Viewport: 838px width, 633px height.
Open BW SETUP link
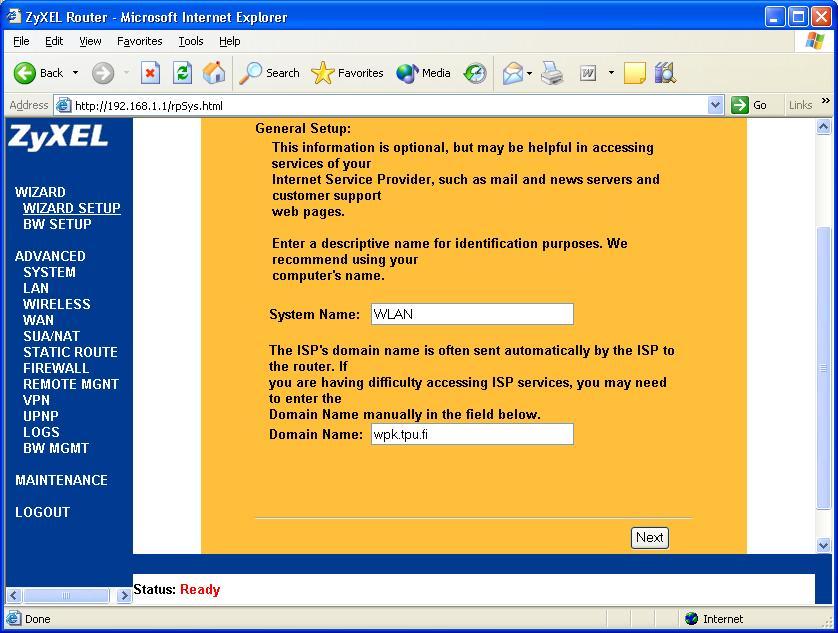[x=57, y=224]
